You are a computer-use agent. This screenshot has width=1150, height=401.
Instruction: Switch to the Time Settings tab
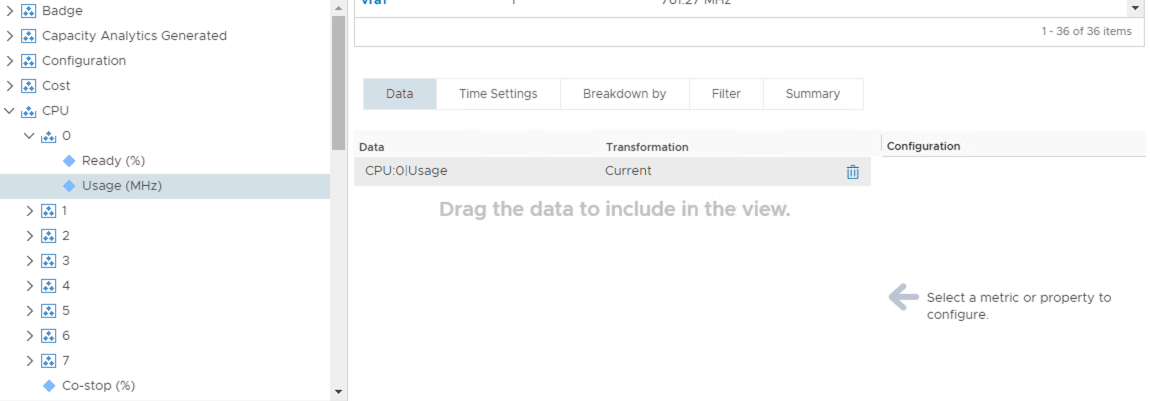[498, 94]
